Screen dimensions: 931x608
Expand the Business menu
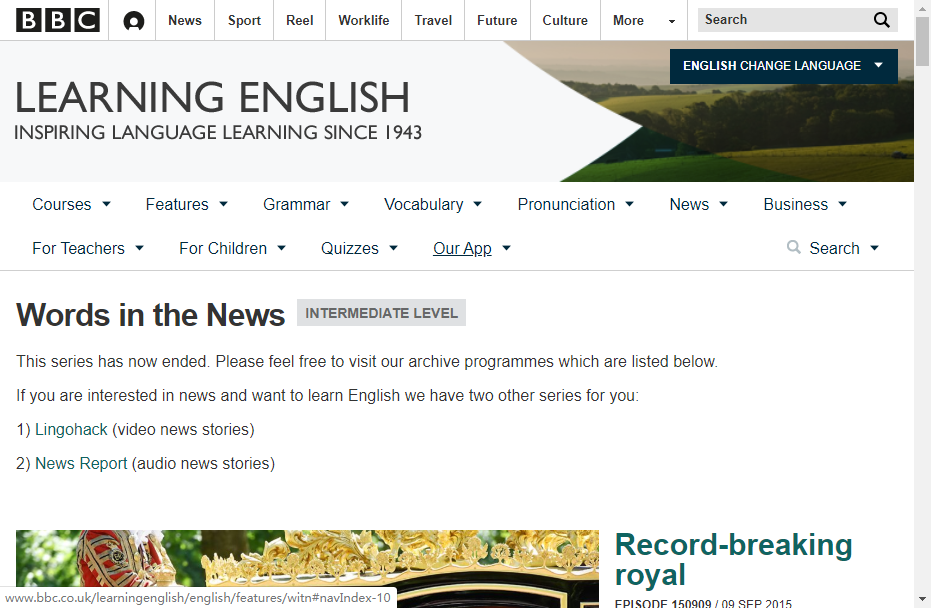(x=805, y=204)
